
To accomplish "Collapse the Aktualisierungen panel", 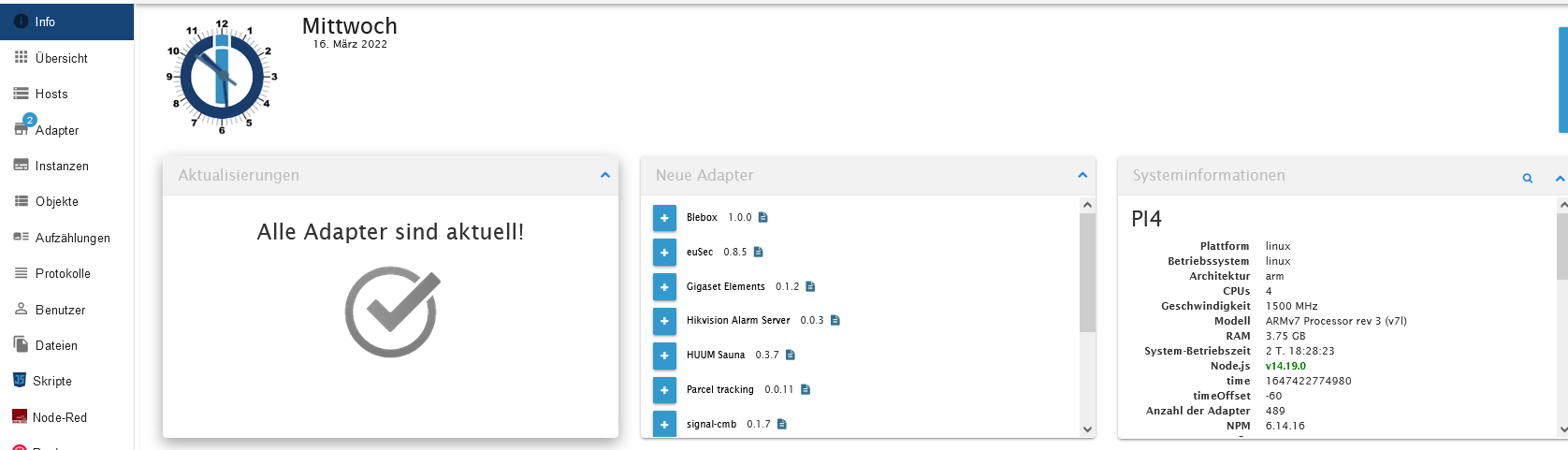I will click(605, 175).
